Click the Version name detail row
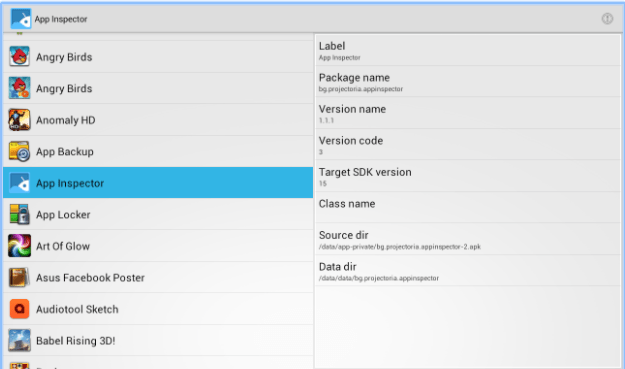The image size is (625, 369). (468, 113)
